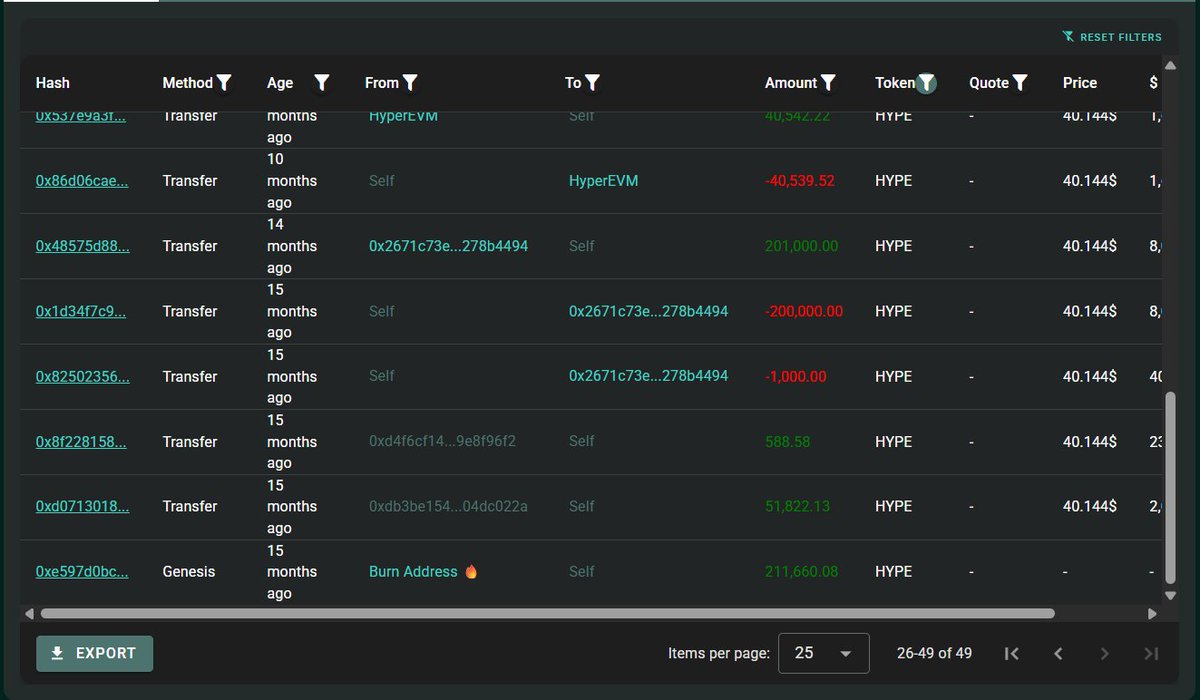Click the 14 months ago age cell
The image size is (1200, 700).
(x=292, y=246)
